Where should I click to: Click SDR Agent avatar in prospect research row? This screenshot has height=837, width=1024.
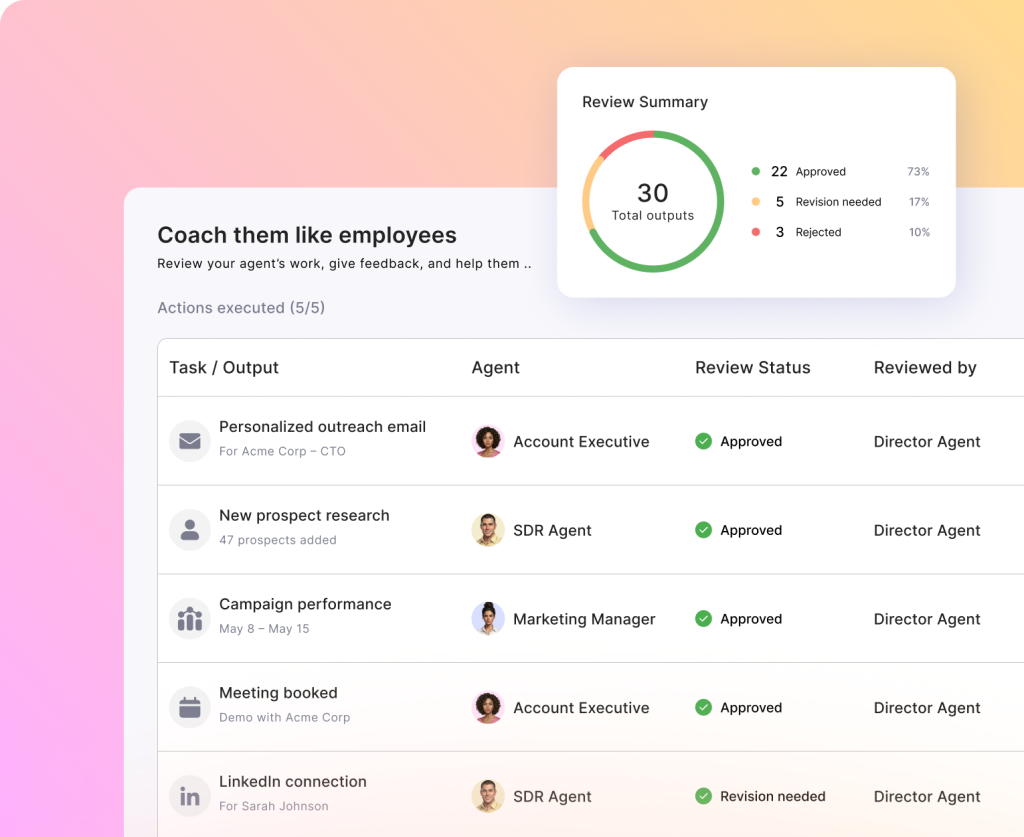[488, 530]
